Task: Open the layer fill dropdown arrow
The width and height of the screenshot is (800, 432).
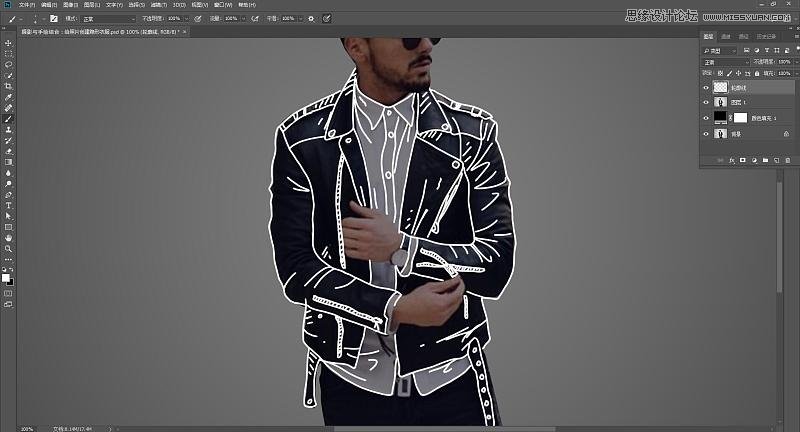Action: tap(796, 73)
